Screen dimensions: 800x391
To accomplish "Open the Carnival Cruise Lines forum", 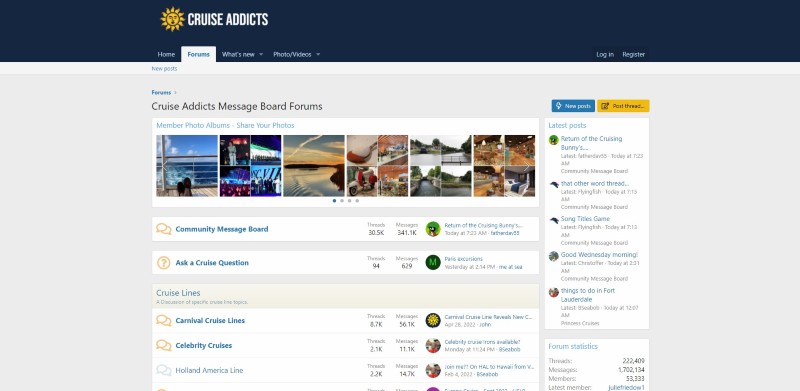I will tap(210, 321).
